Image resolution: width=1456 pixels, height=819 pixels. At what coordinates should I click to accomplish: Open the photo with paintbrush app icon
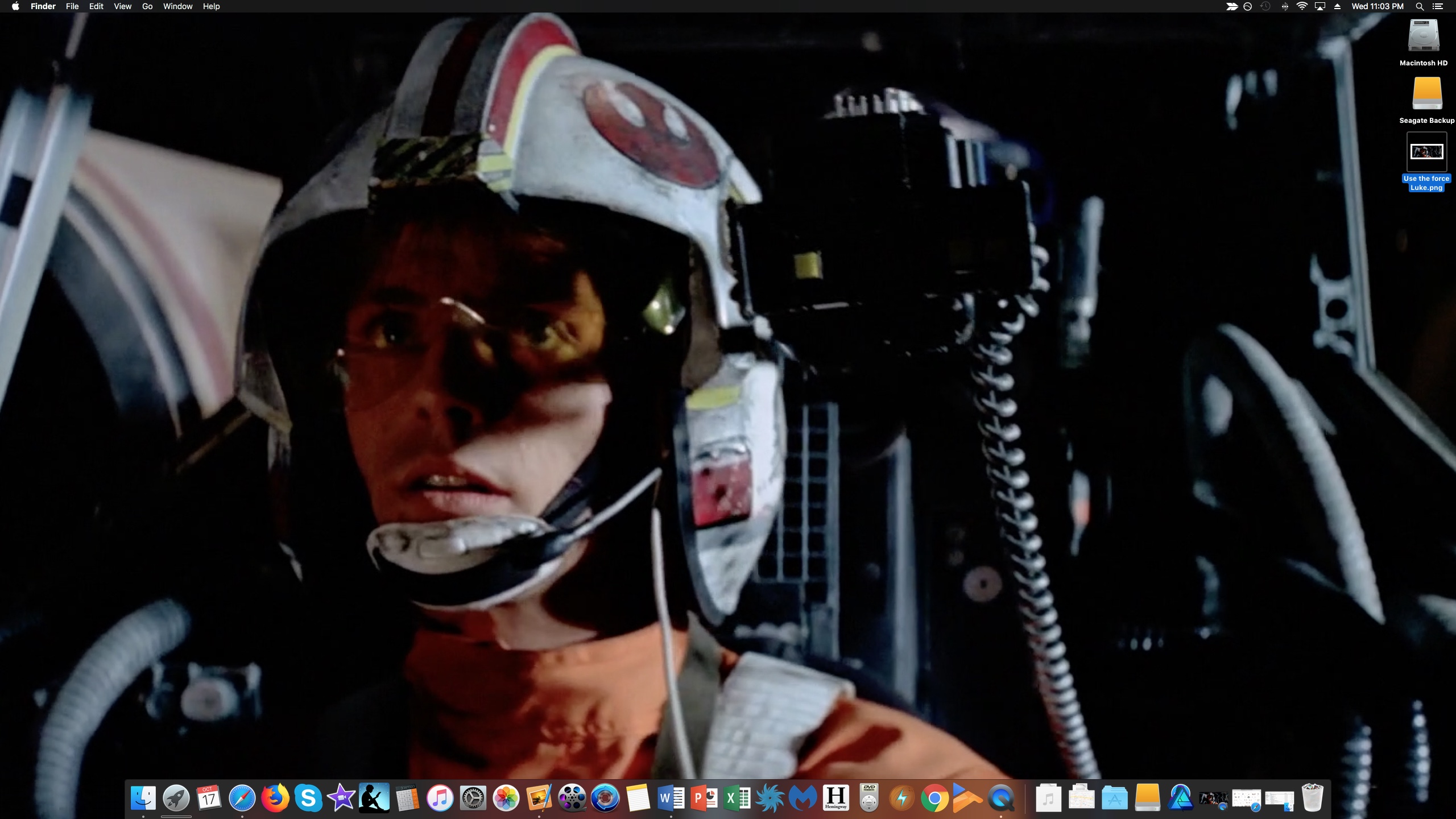click(x=539, y=798)
